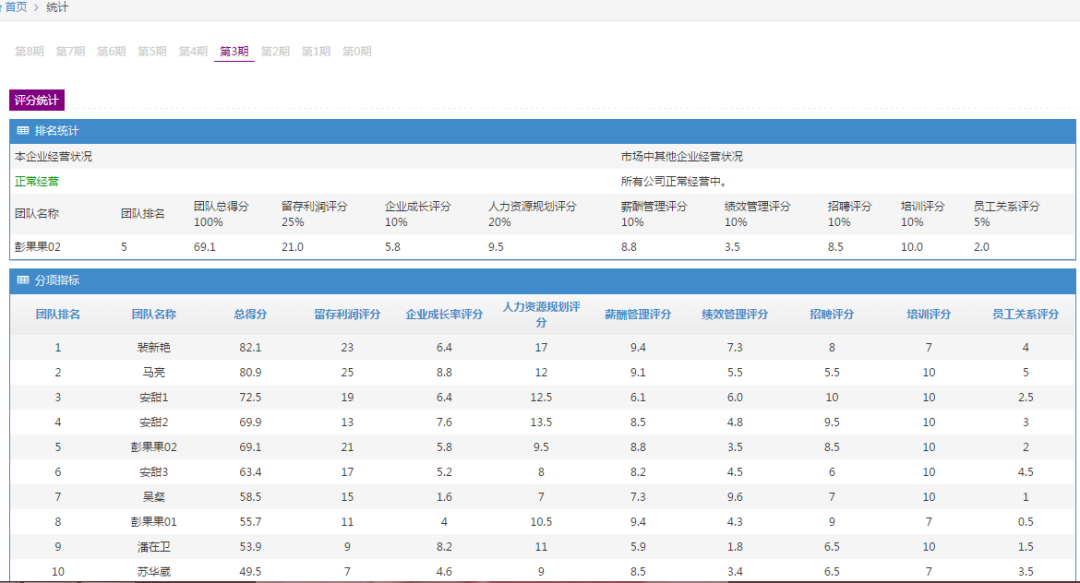Screen dimensions: 1080x583
Task: Click the green 正常经营 status text
Action: click(37, 181)
